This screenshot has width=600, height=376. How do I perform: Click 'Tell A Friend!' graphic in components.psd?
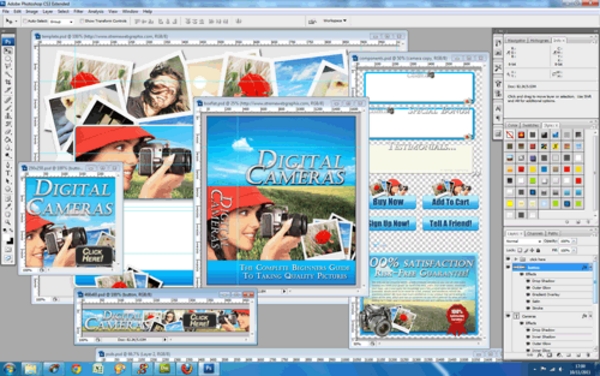coord(450,224)
